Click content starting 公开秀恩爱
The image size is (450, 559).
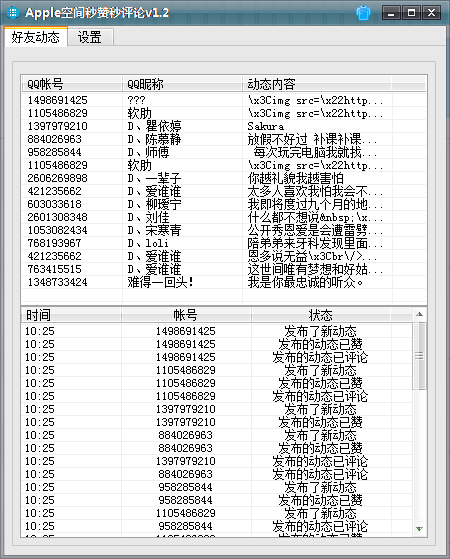pyautogui.click(x=316, y=230)
